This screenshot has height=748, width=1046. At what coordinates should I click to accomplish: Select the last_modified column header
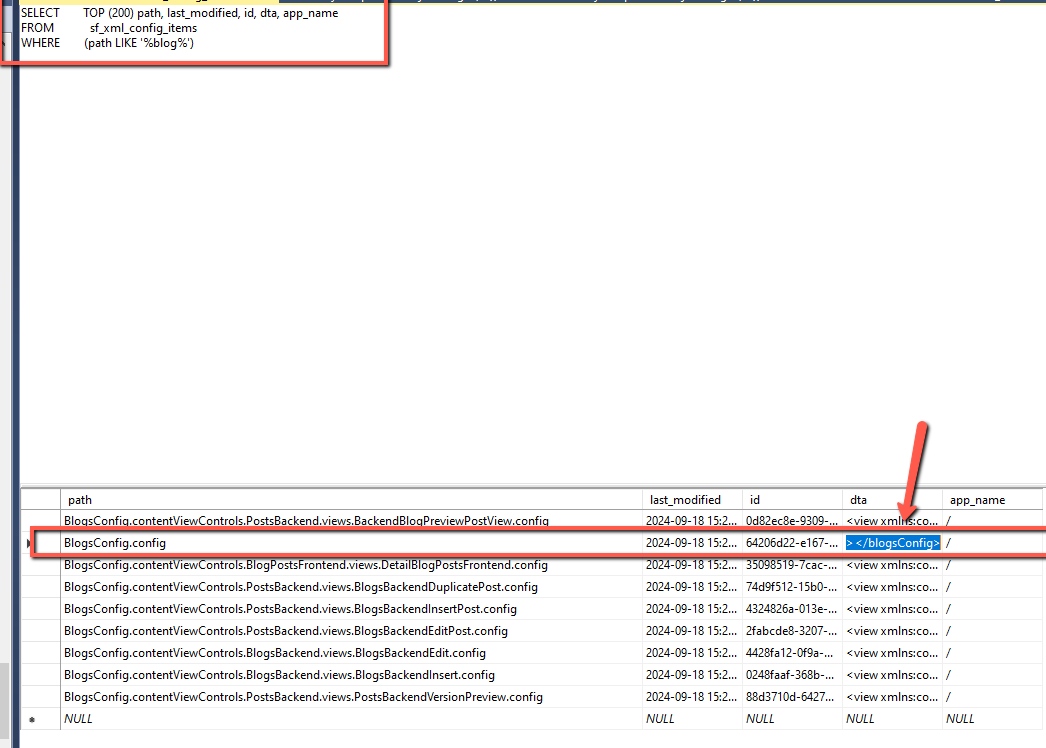tap(692, 500)
